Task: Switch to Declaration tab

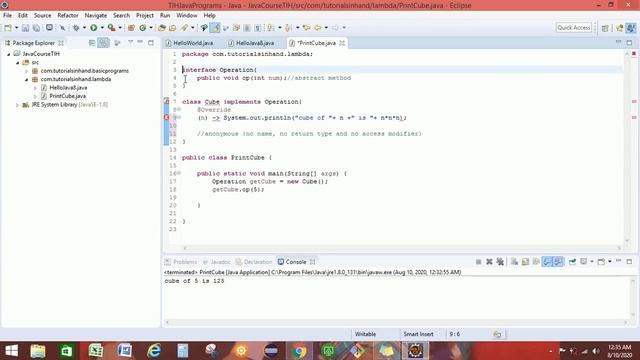Action: coord(254,262)
